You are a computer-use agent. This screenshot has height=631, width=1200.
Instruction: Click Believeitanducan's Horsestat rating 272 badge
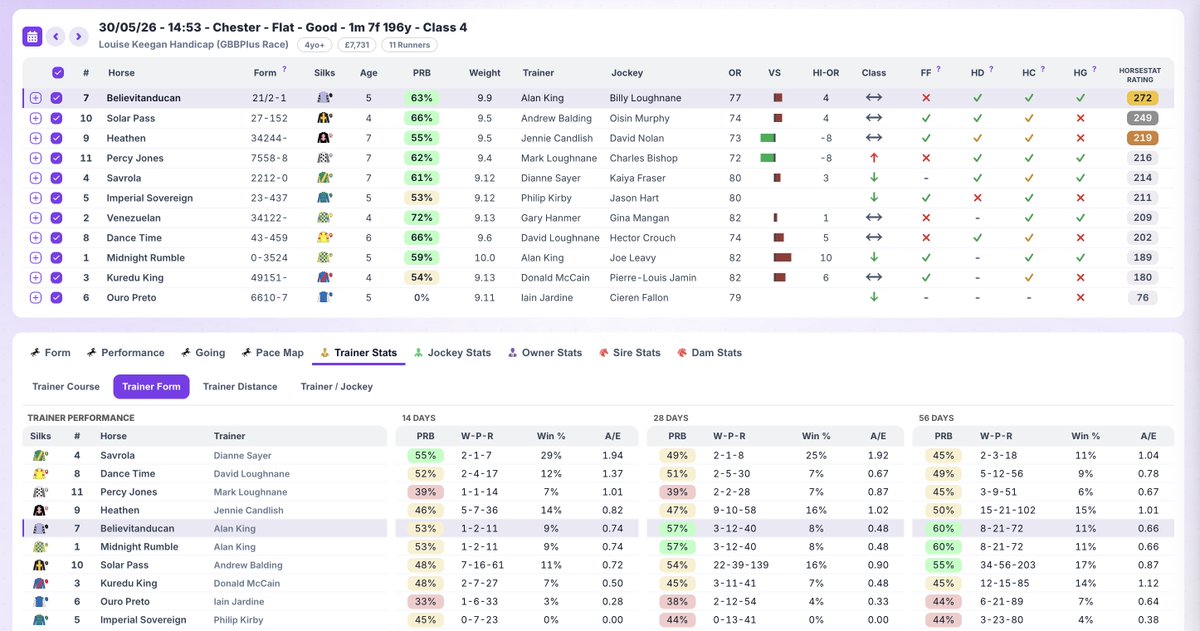(1141, 98)
